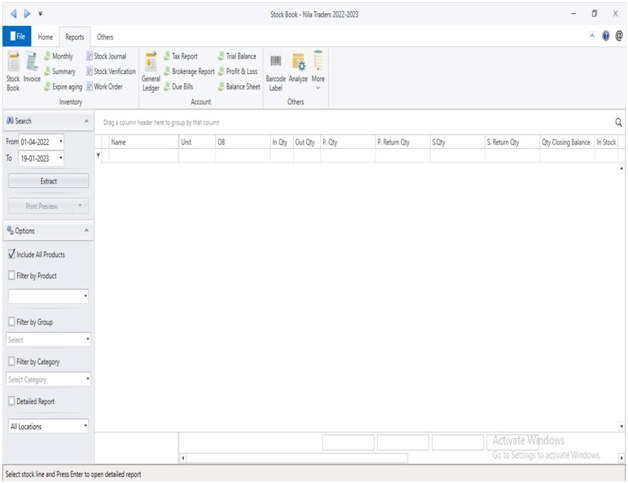Viewport: 628px width, 483px height.
Task: Click the @ contact icon
Action: pyautogui.click(x=619, y=36)
